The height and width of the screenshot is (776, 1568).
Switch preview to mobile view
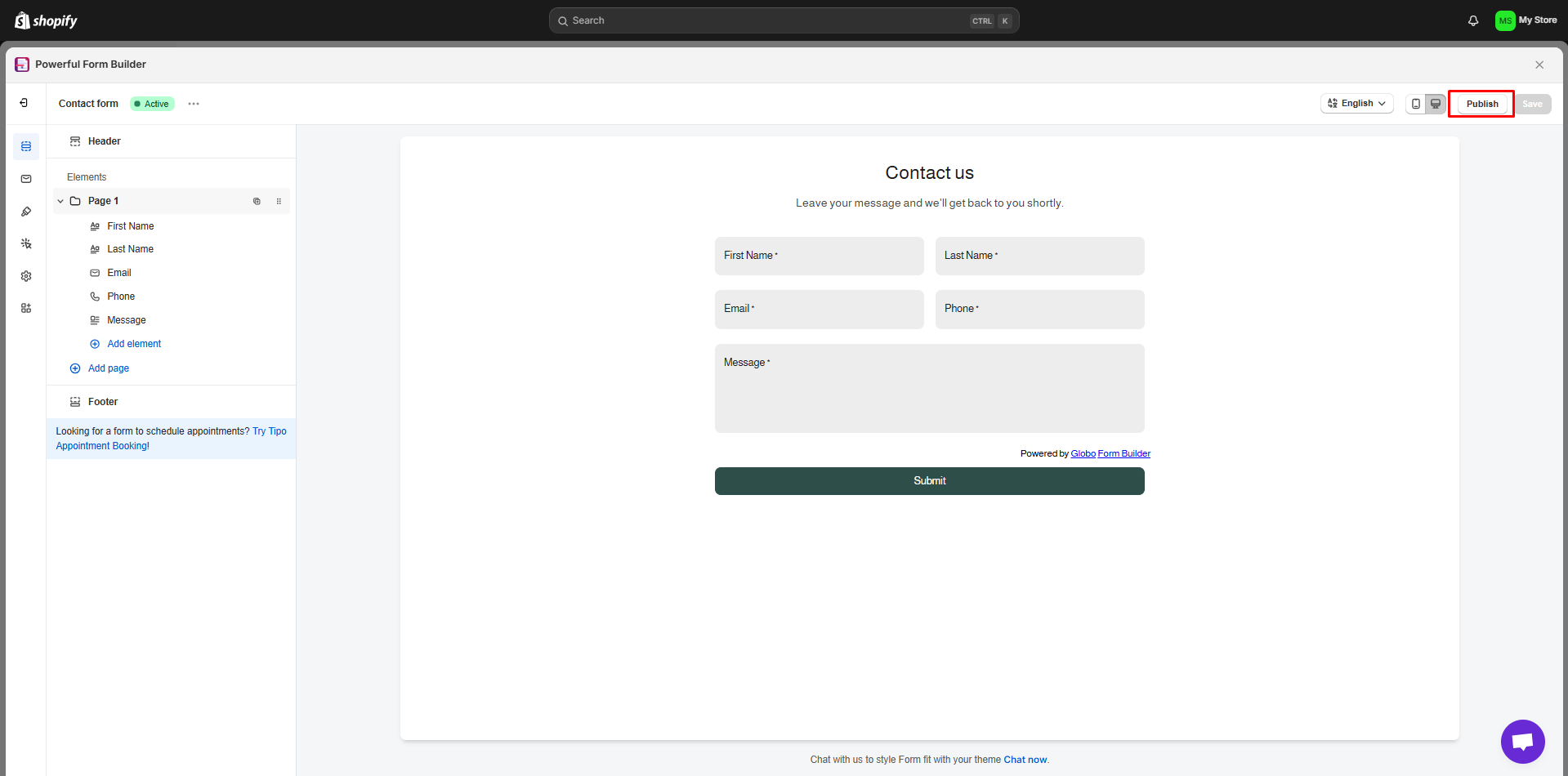pyautogui.click(x=1416, y=104)
